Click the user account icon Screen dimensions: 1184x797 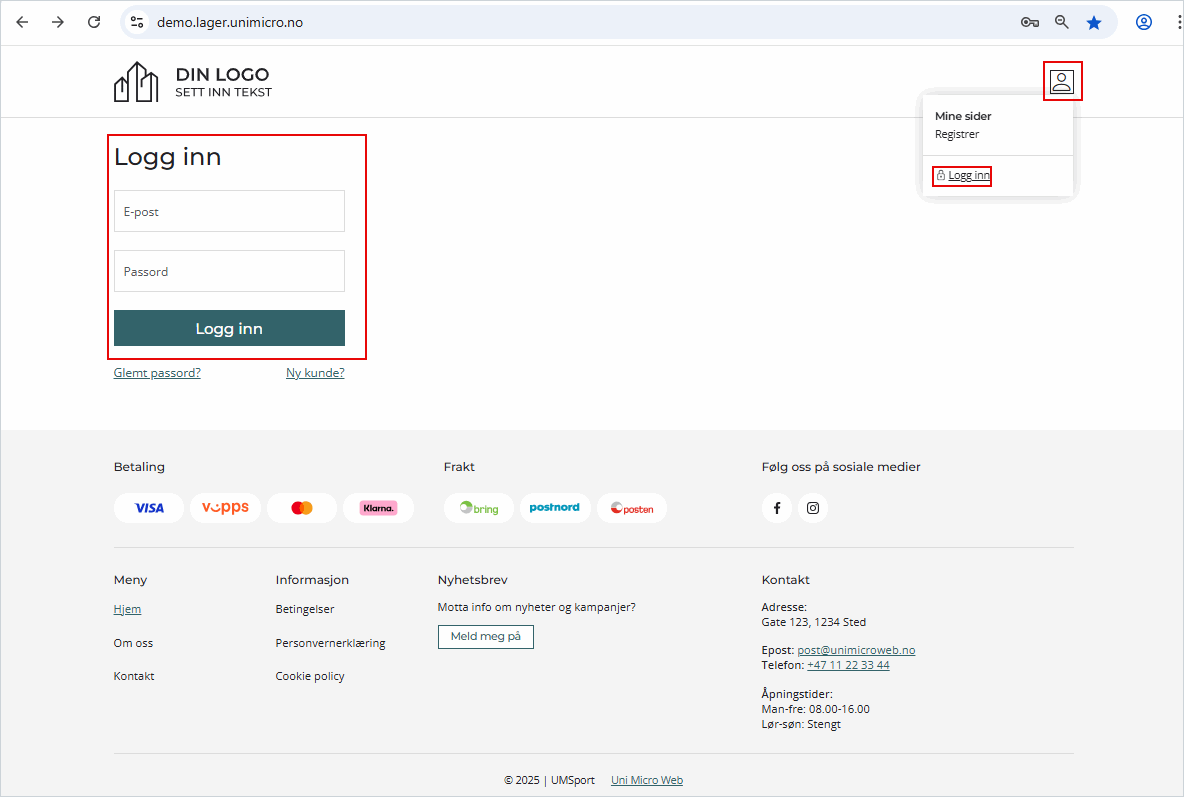pyautogui.click(x=1062, y=81)
